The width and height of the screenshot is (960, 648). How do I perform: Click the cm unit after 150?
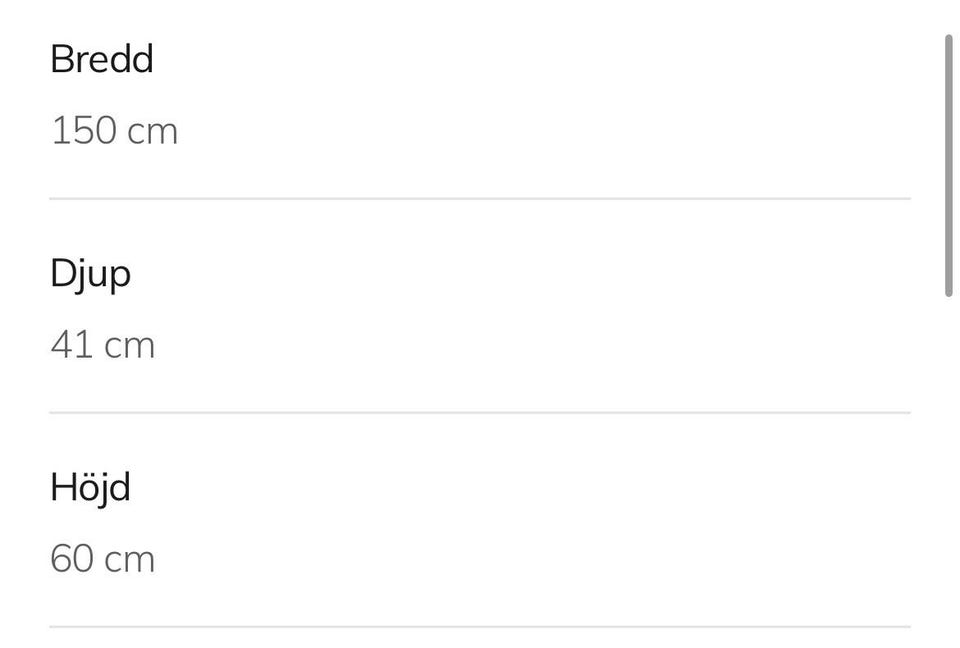coord(152,133)
